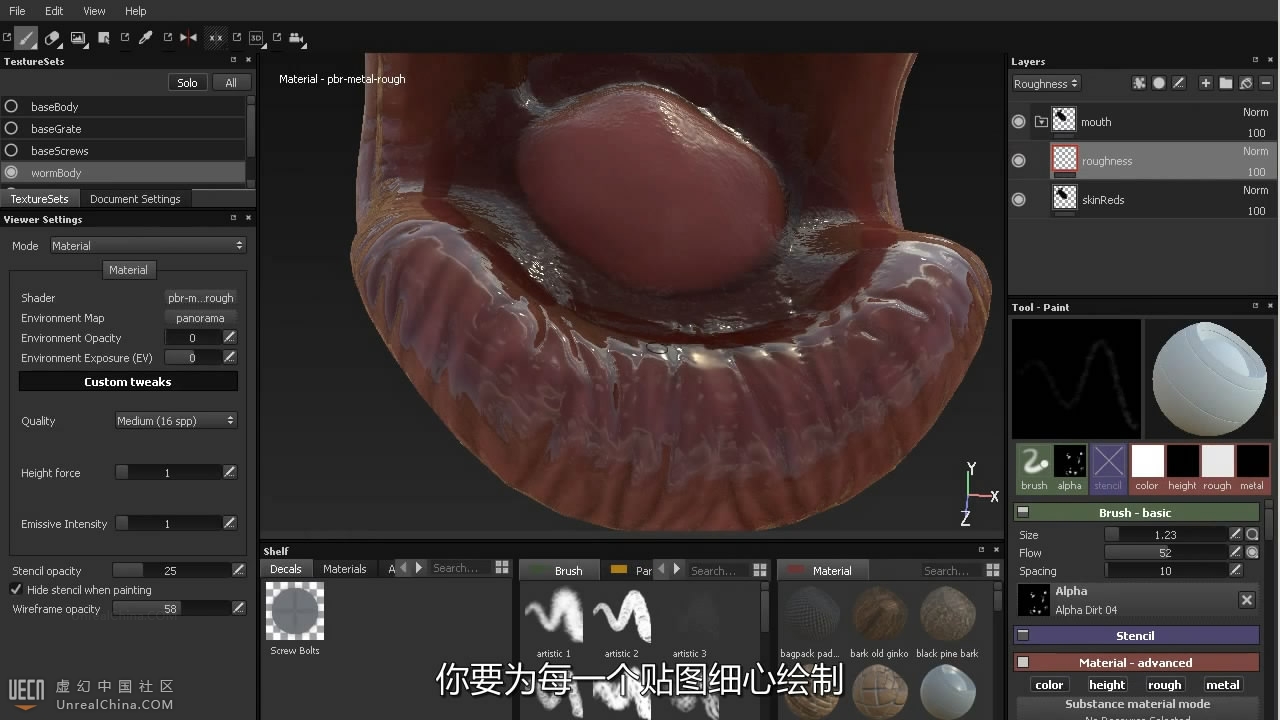Screen dimensions: 1280x720
Task: Open the Edit menu
Action: (x=54, y=11)
